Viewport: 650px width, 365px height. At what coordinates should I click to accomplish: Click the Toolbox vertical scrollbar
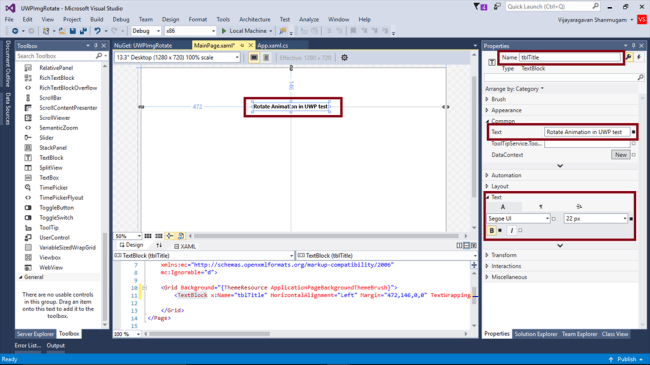pyautogui.click(x=104, y=195)
